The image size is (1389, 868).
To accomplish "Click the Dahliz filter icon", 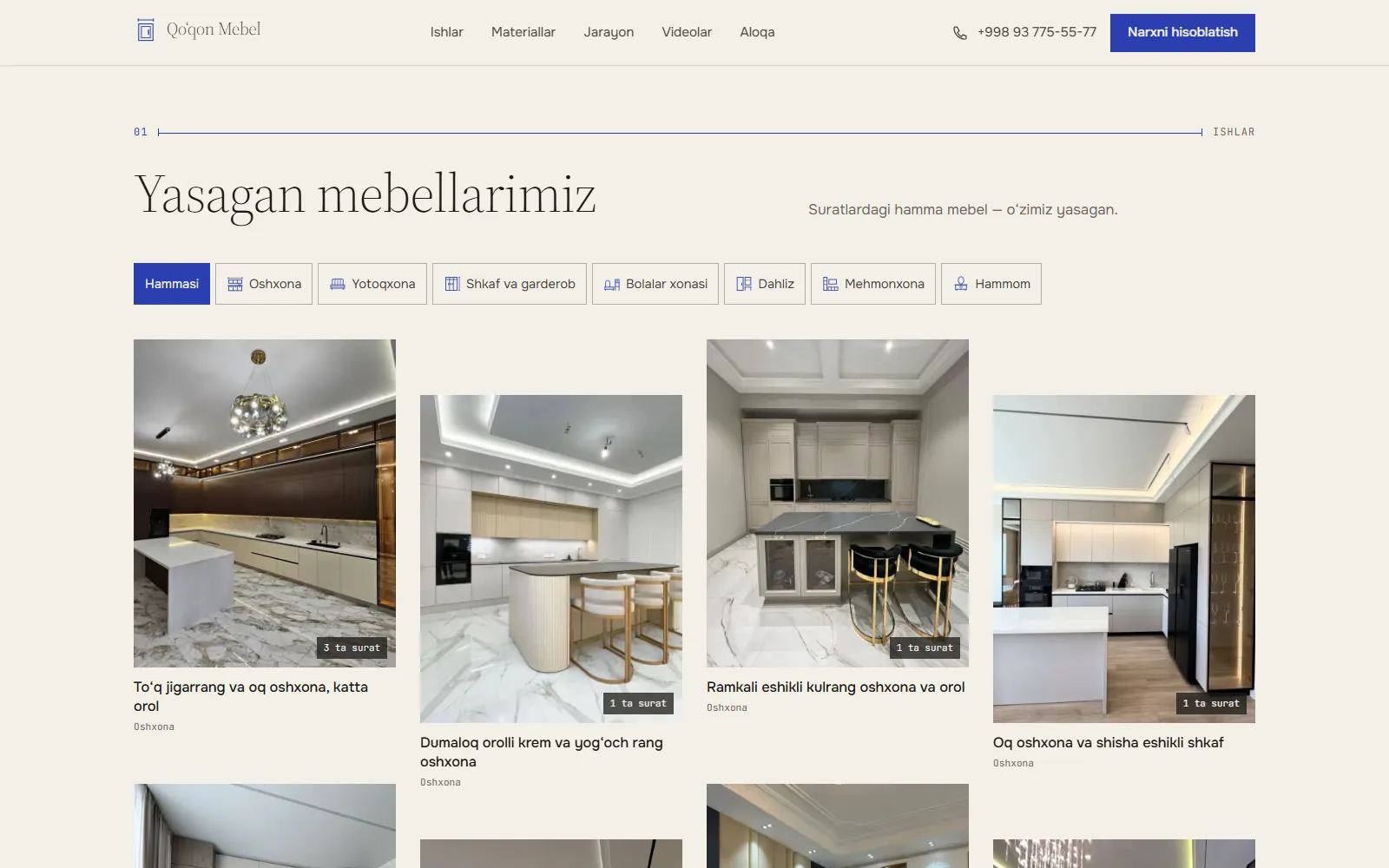I will click(744, 284).
